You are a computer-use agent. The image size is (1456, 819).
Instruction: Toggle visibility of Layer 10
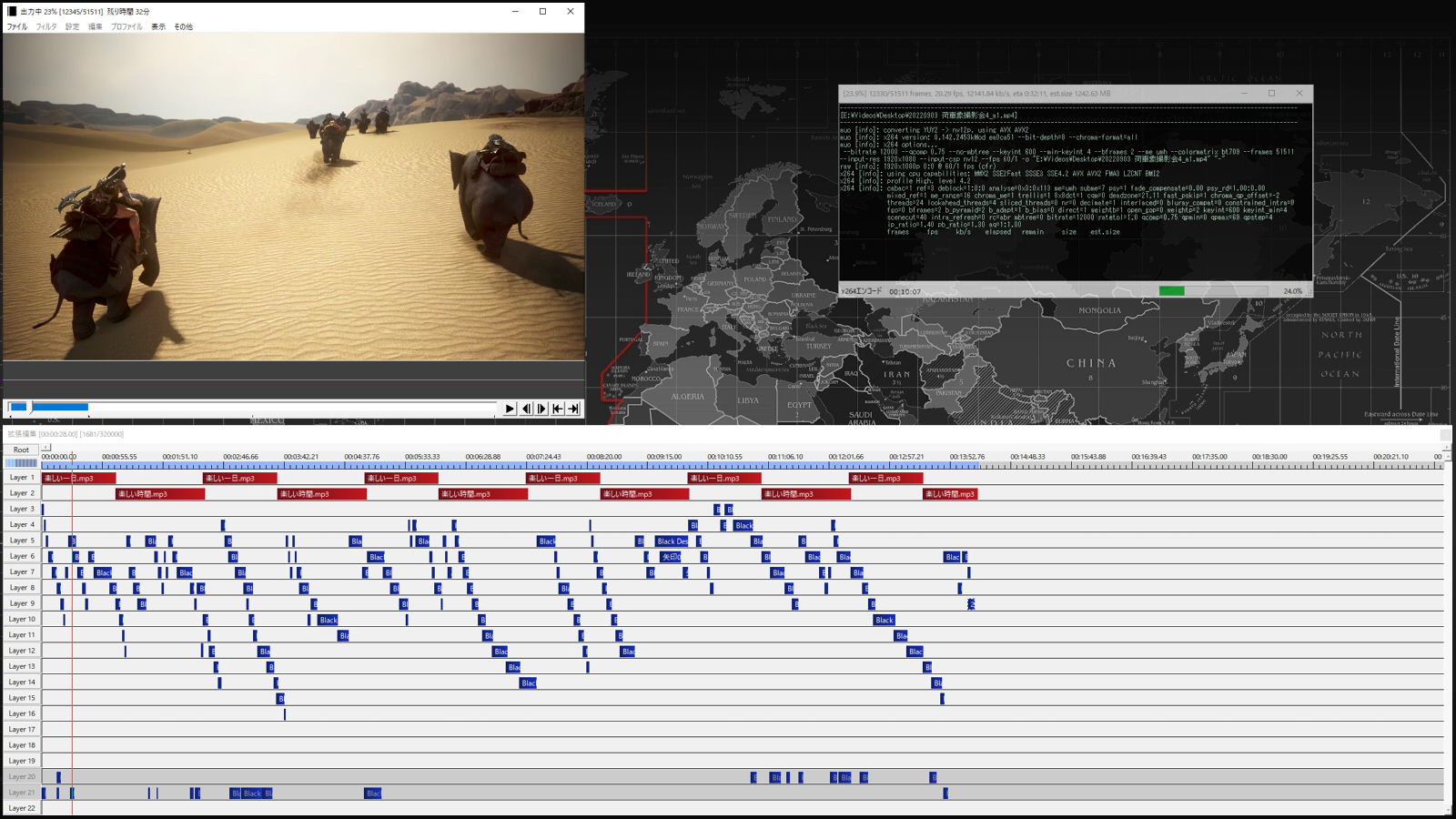(x=21, y=619)
